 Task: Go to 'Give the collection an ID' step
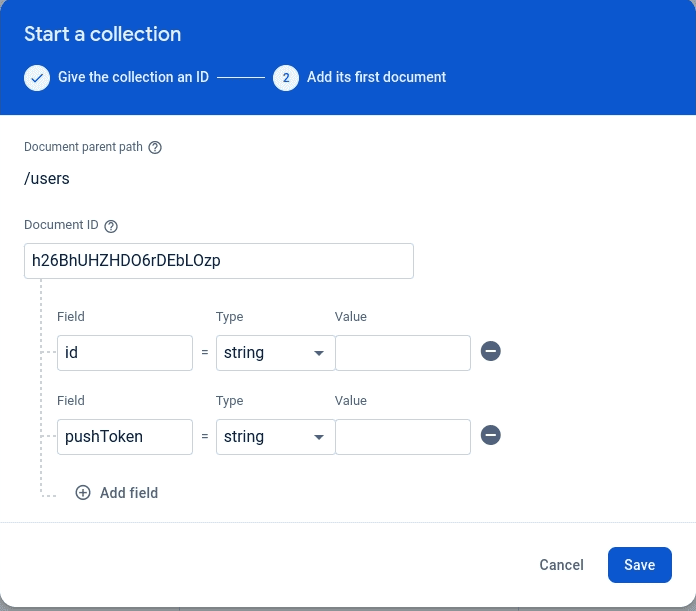click(x=133, y=77)
